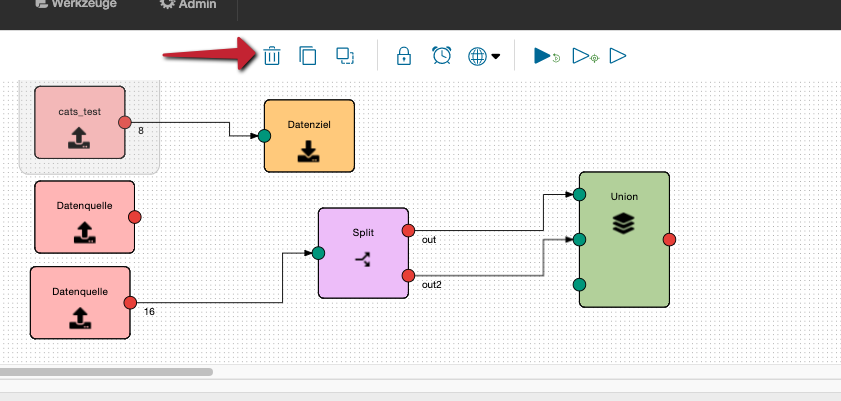
Task: Select the unconnected middle Datenquelle node
Action: tap(84, 217)
